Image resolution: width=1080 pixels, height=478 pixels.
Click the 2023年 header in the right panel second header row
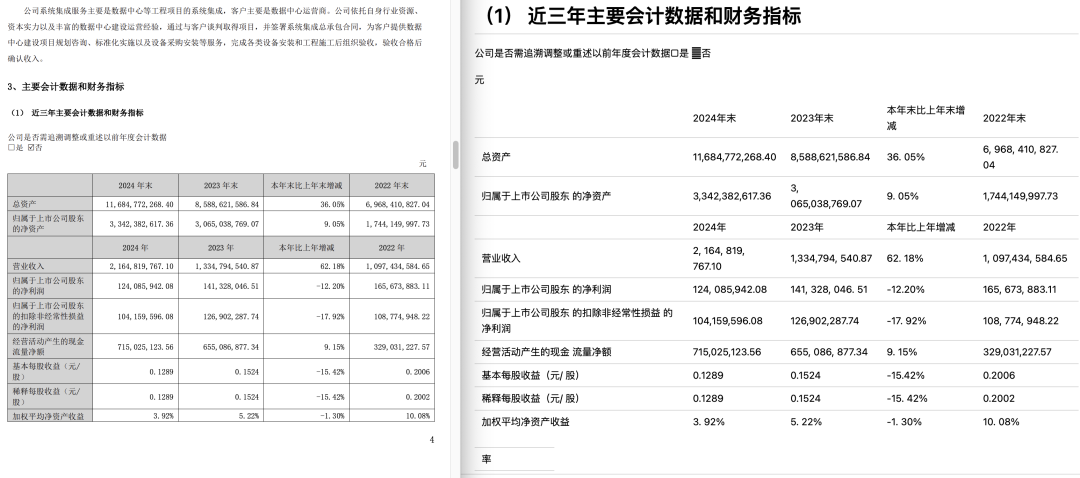click(808, 227)
